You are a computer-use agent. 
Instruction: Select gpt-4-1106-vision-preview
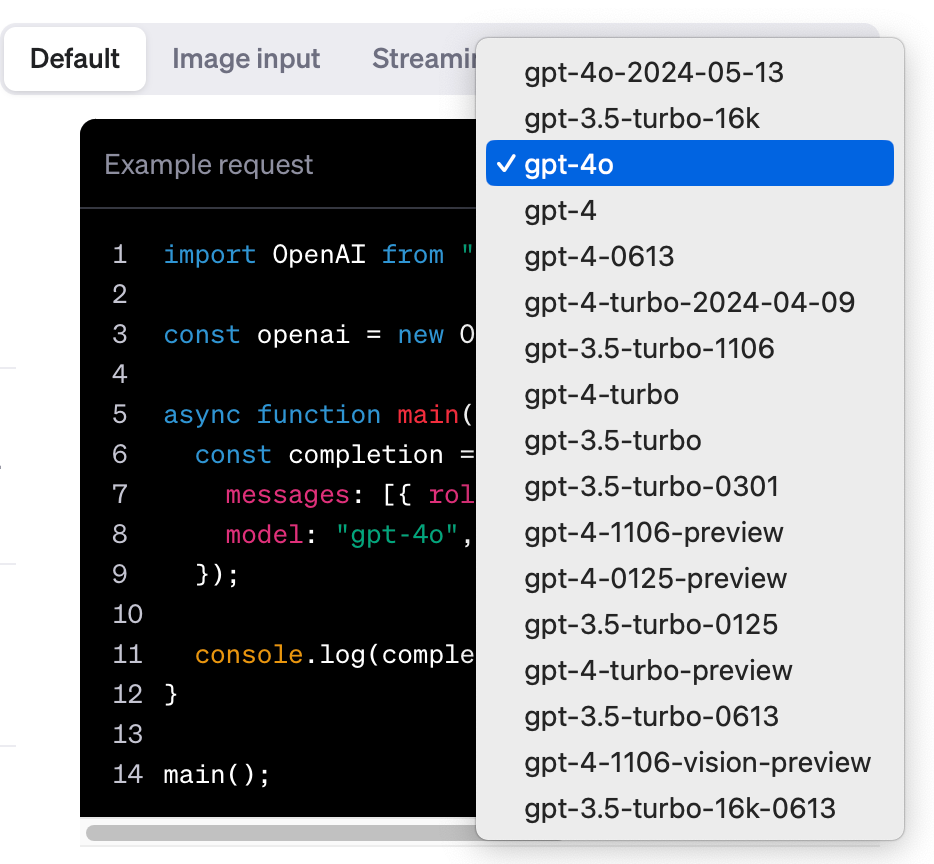coord(696,762)
